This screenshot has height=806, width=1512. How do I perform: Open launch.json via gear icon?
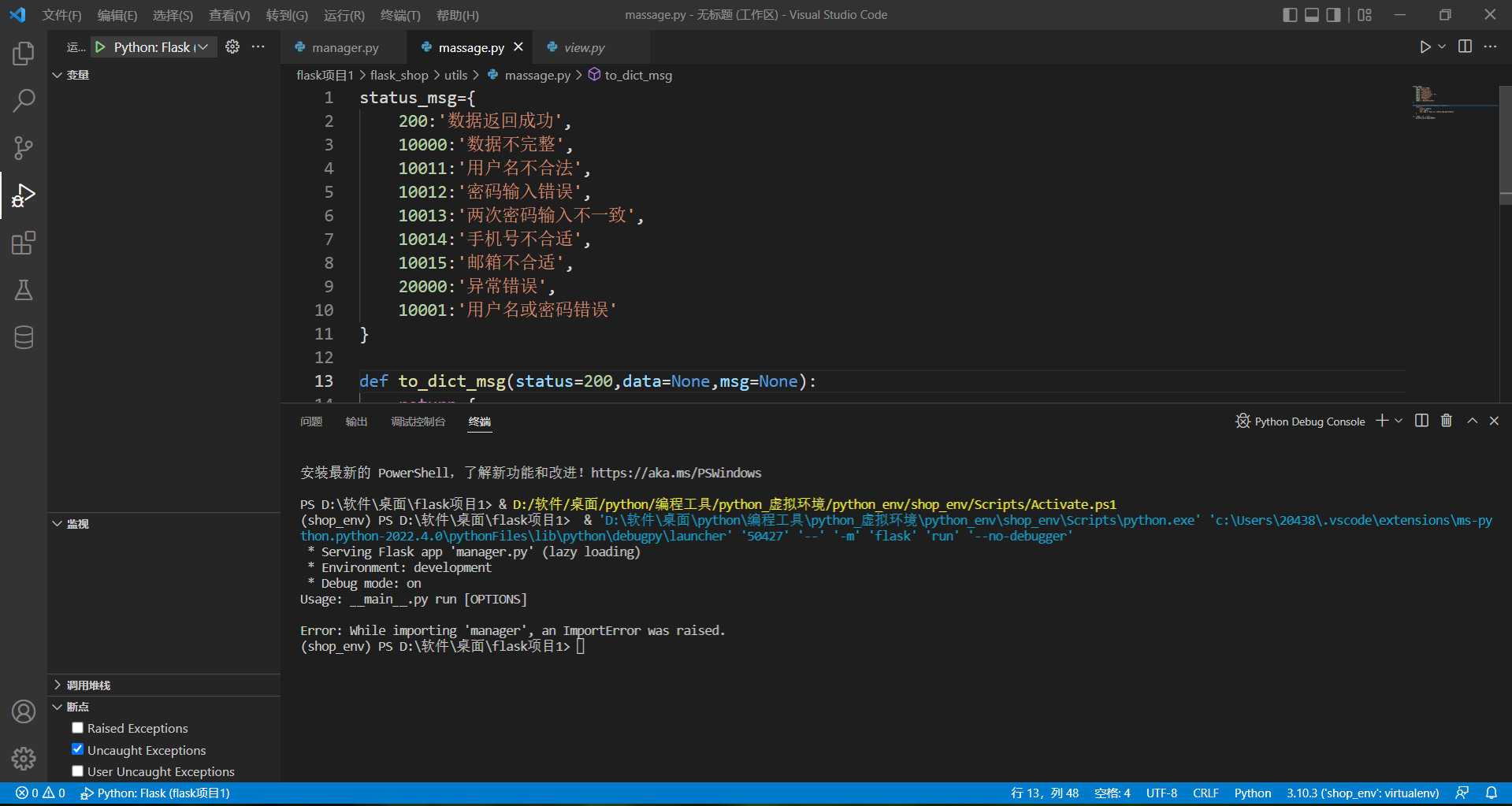(232, 46)
